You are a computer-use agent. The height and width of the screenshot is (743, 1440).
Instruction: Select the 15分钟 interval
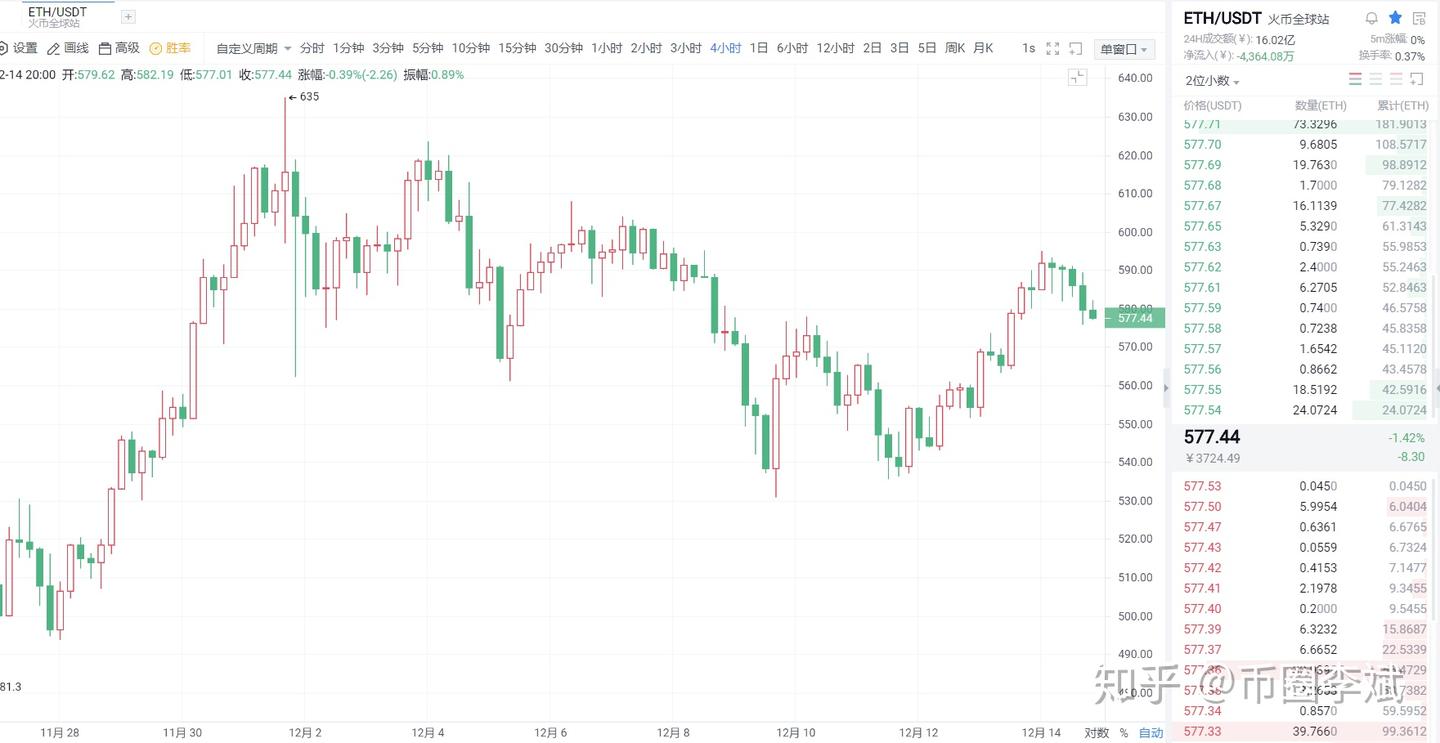coord(517,48)
